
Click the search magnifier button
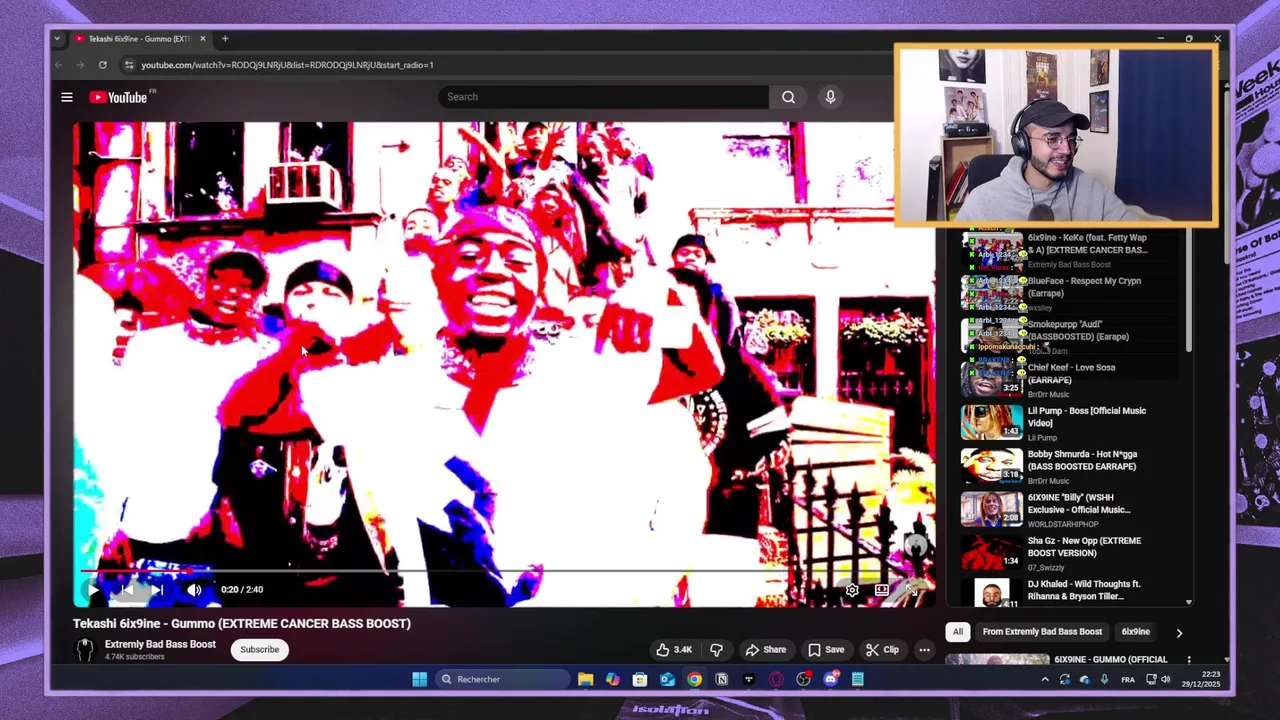point(789,97)
